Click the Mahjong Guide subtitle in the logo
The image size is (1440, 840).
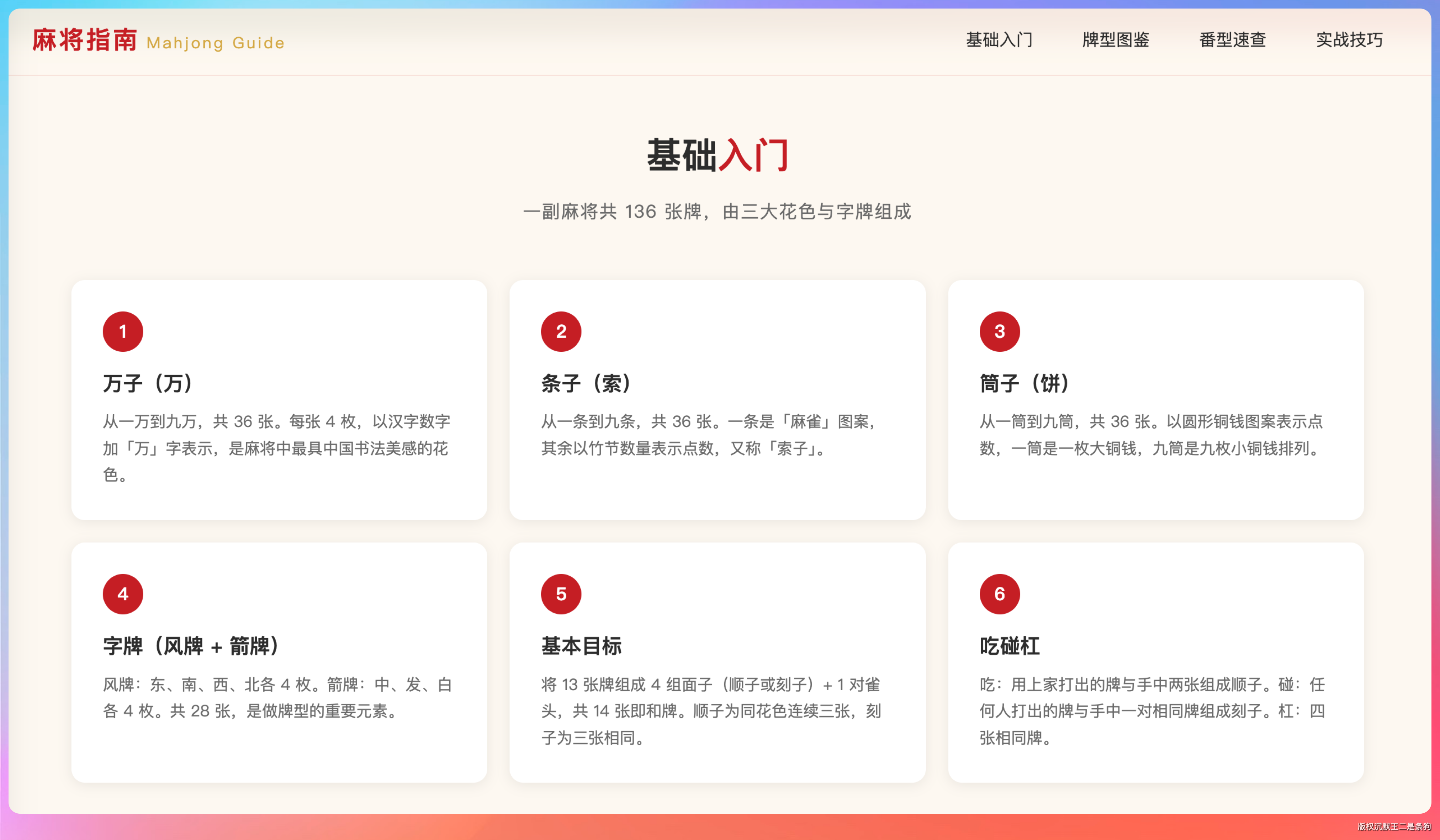point(216,43)
